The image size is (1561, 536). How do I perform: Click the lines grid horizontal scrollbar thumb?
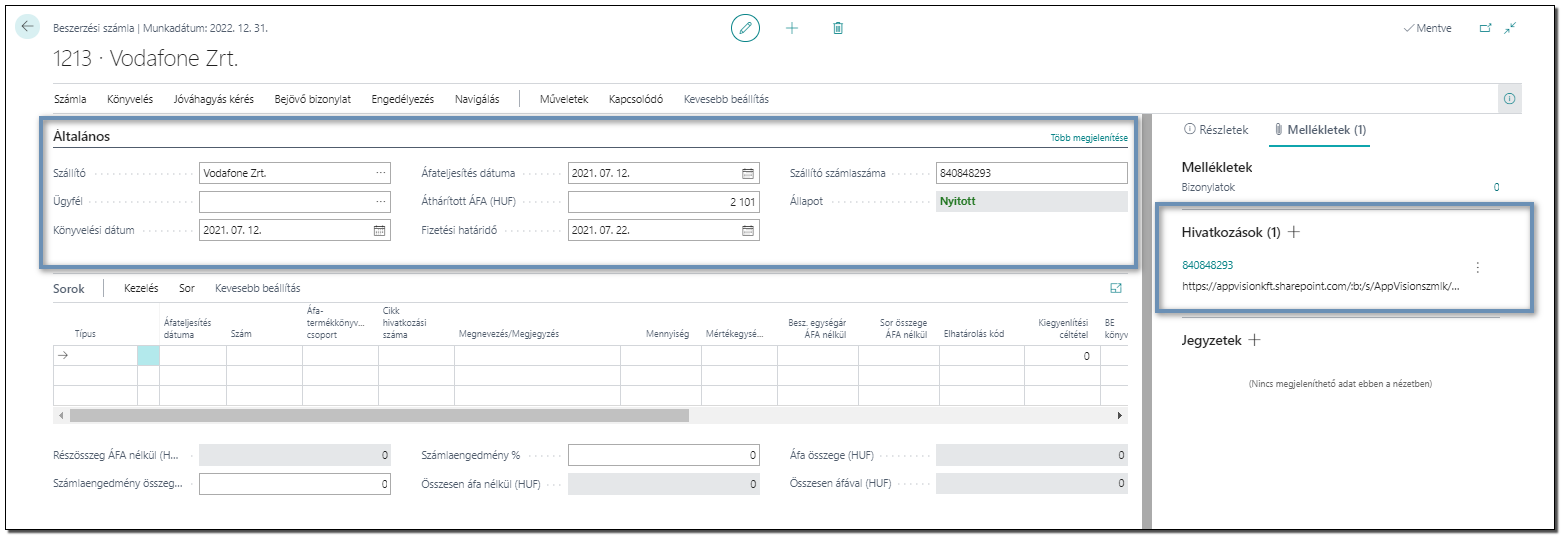tap(379, 415)
